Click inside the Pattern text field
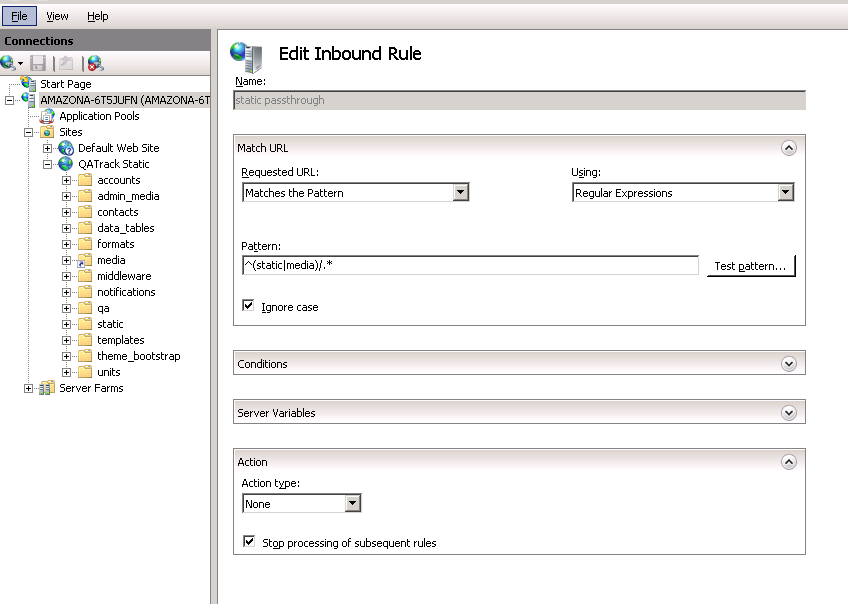The image size is (848, 604). click(470, 265)
